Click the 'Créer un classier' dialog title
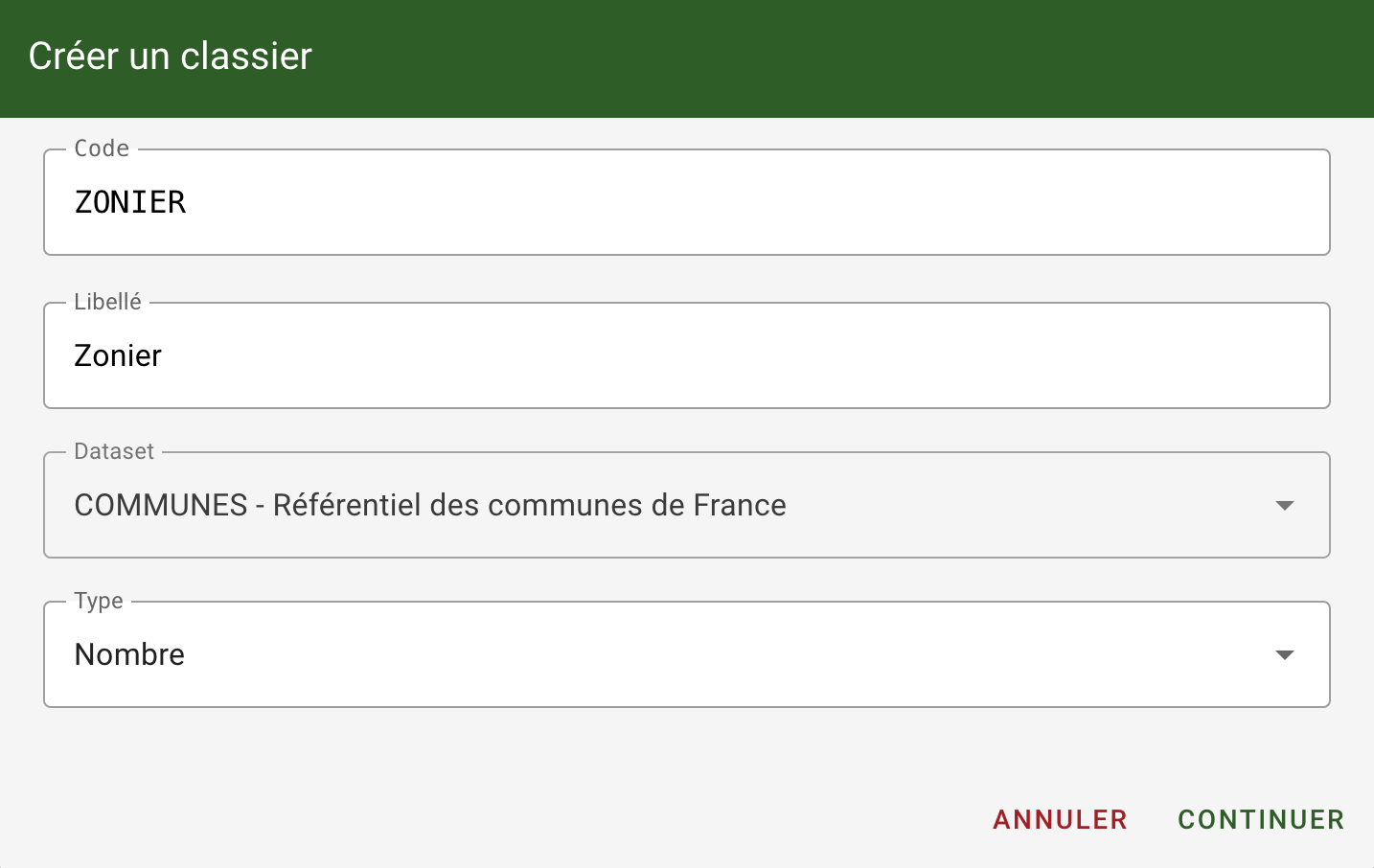1374x868 pixels. click(x=171, y=57)
